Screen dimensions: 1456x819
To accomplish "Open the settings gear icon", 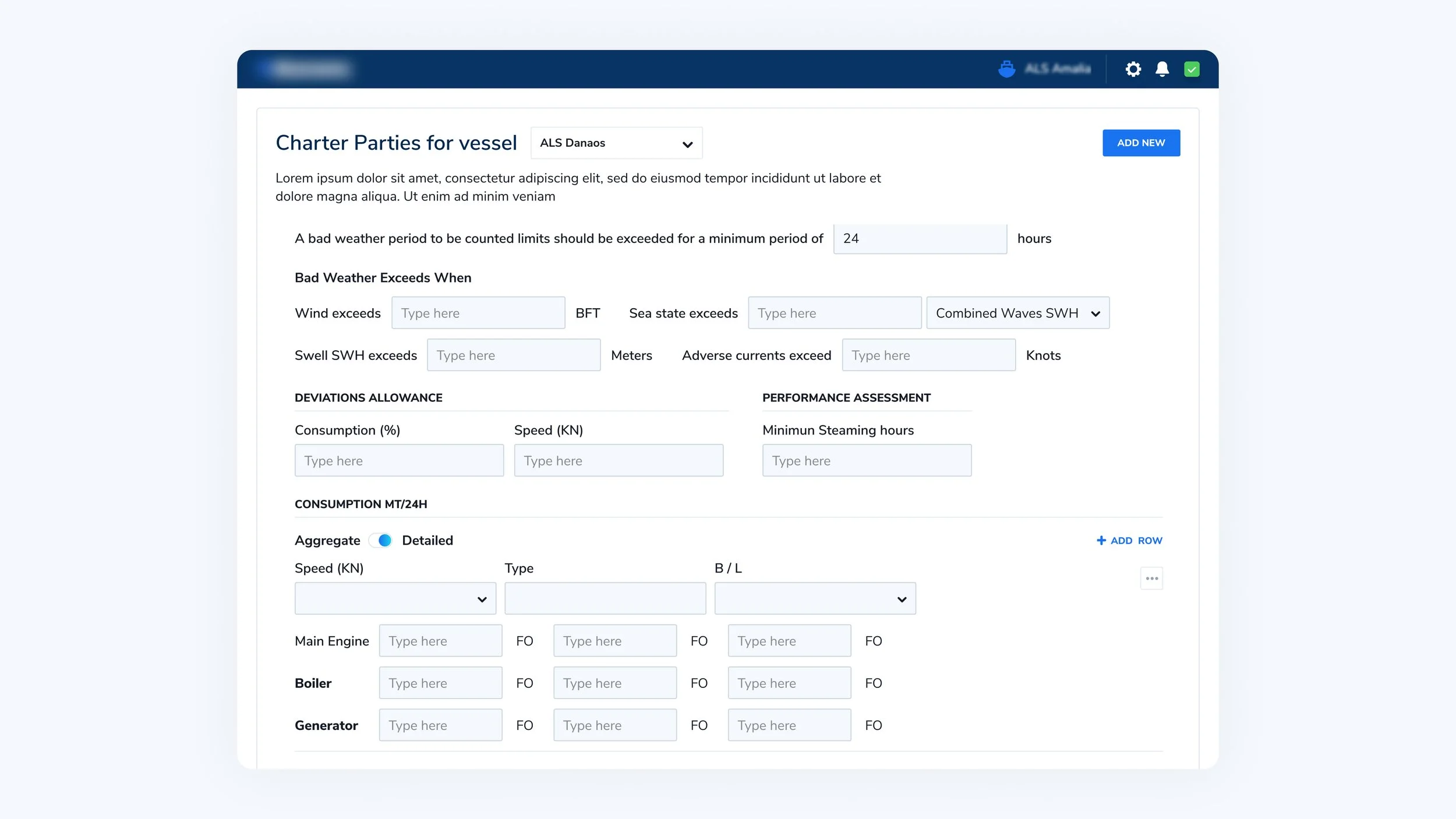I will click(1133, 69).
